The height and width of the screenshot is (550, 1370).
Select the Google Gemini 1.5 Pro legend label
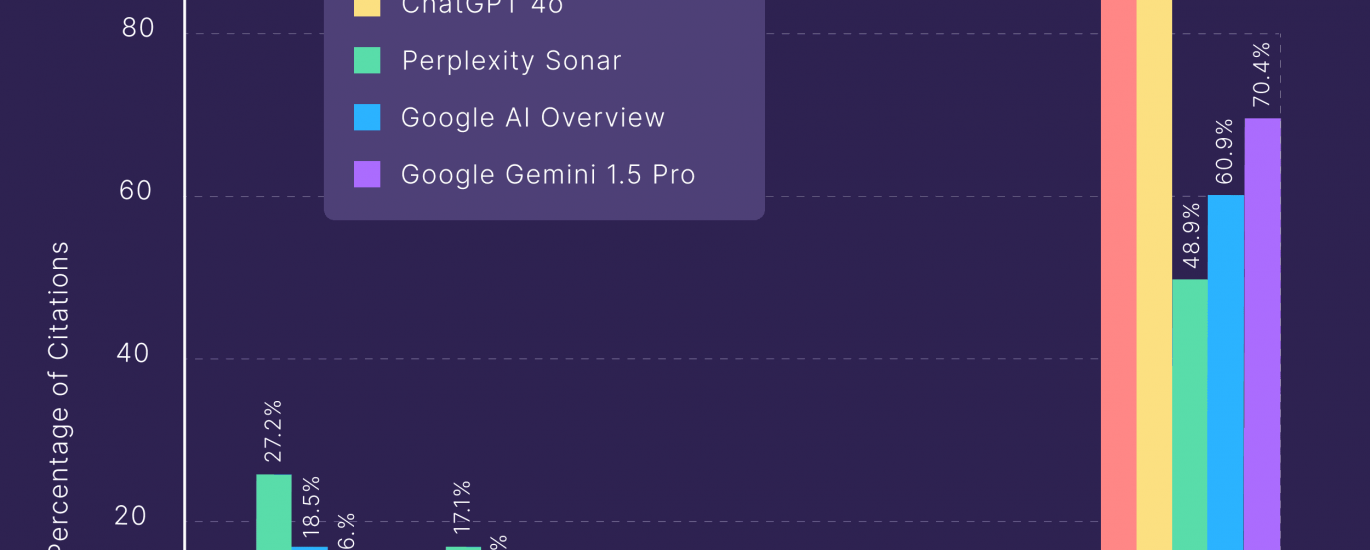(548, 174)
